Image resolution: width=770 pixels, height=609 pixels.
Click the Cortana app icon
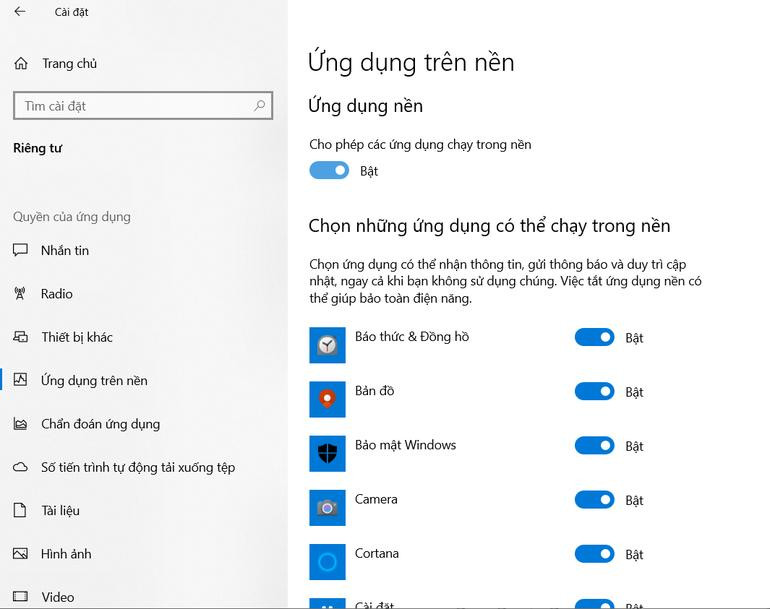point(327,561)
